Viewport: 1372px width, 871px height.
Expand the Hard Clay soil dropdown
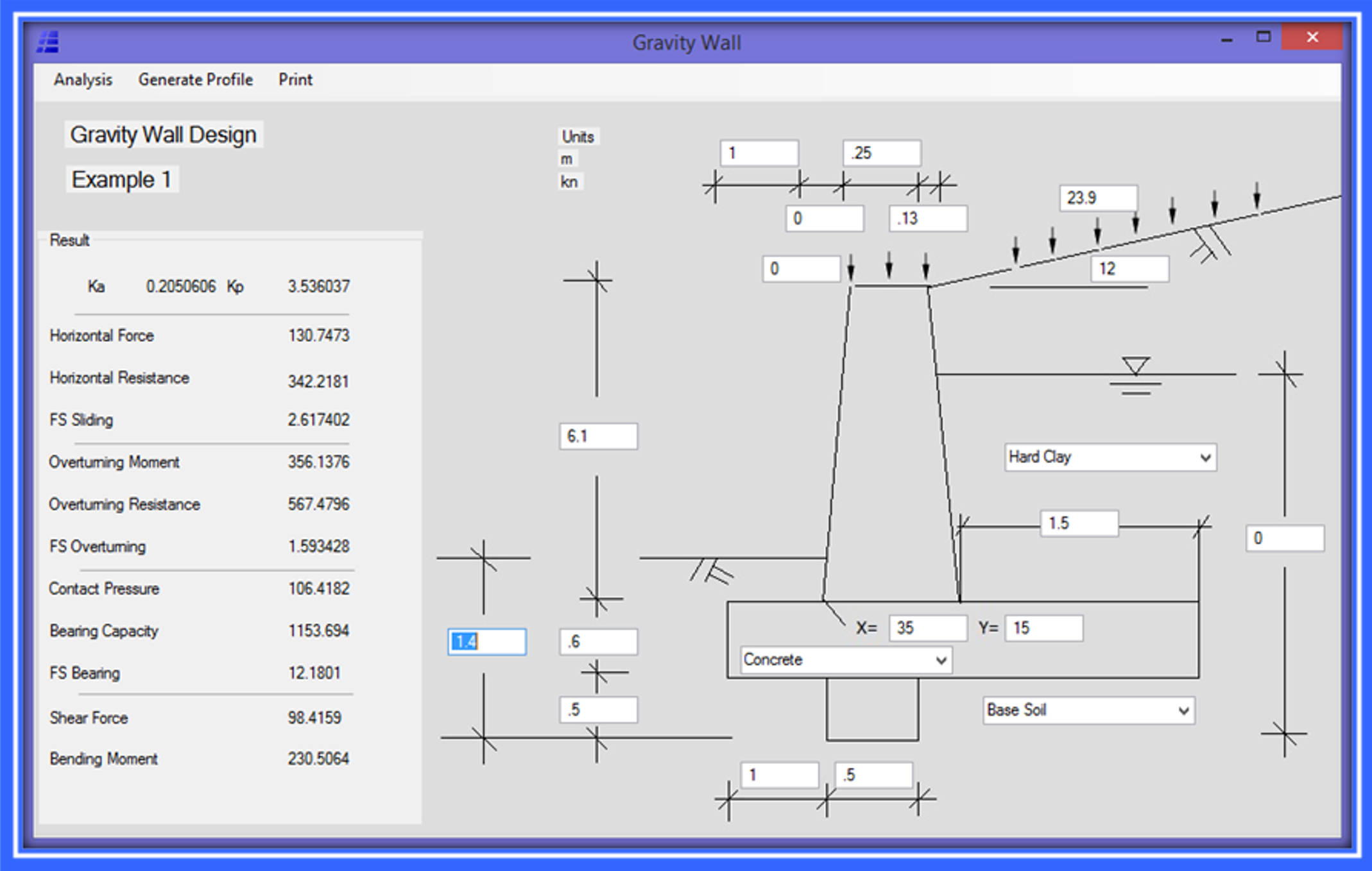[1205, 457]
